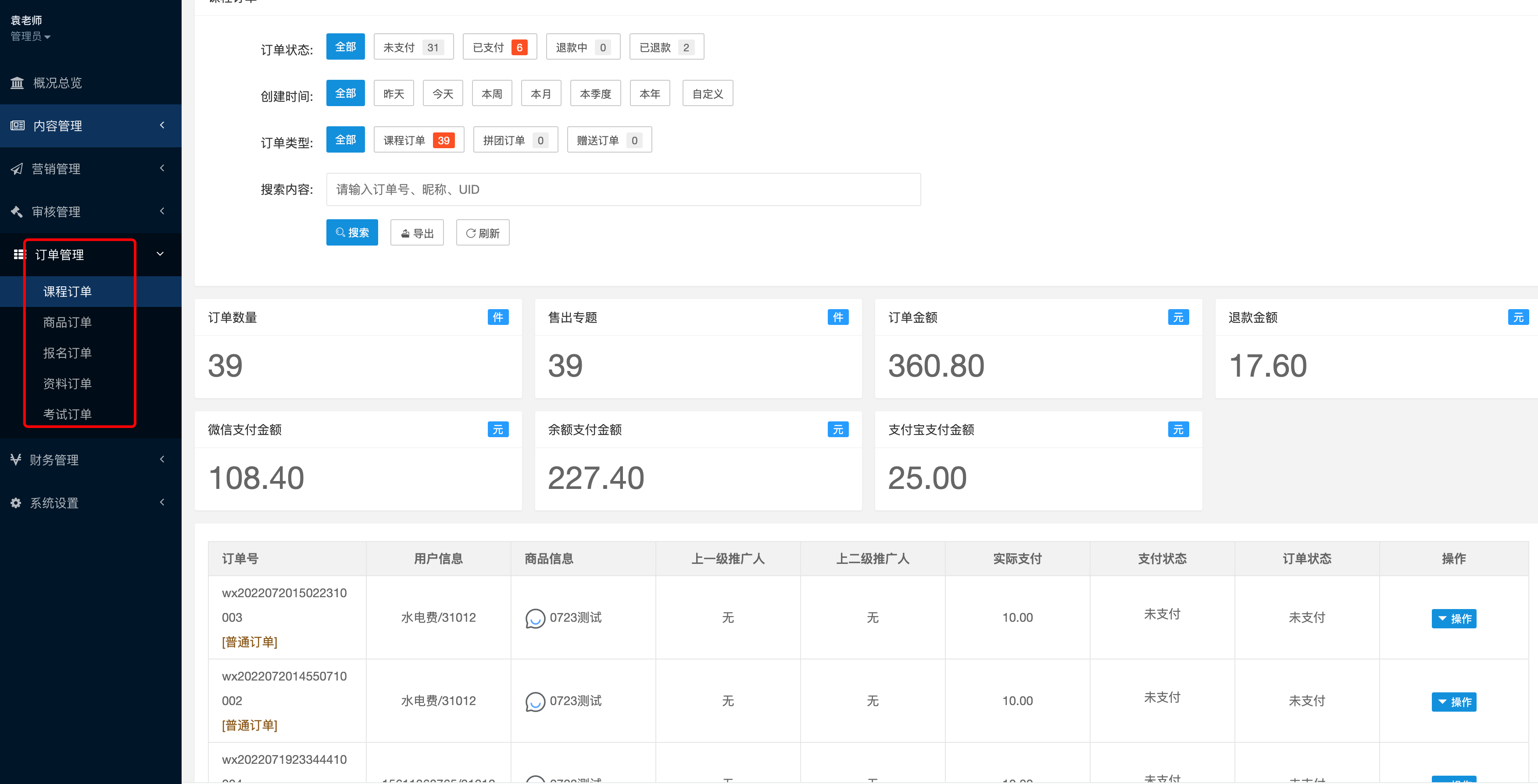Filter order type to 课程订单 (39)
1538x784 pixels.
tap(418, 140)
